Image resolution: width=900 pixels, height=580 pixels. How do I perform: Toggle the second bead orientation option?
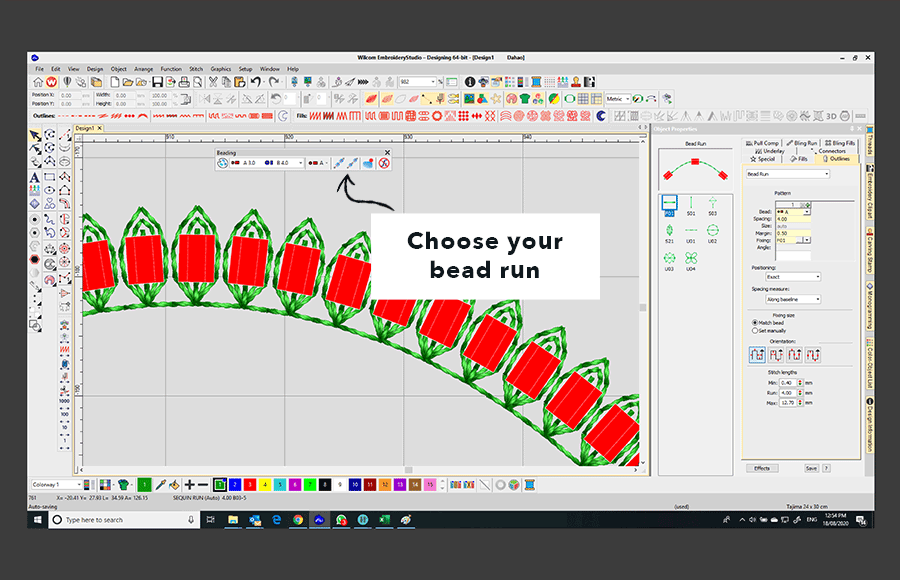point(775,351)
